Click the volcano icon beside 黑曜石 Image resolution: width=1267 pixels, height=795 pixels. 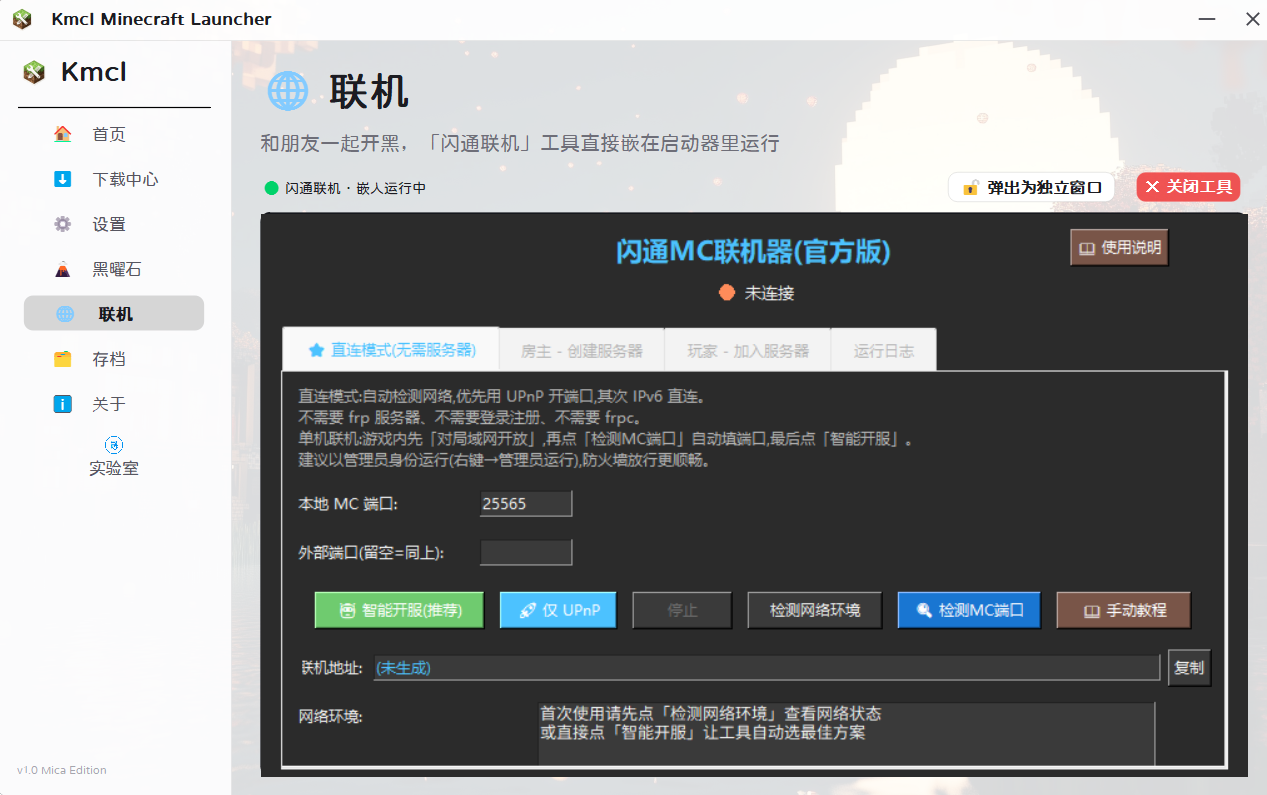[62, 269]
